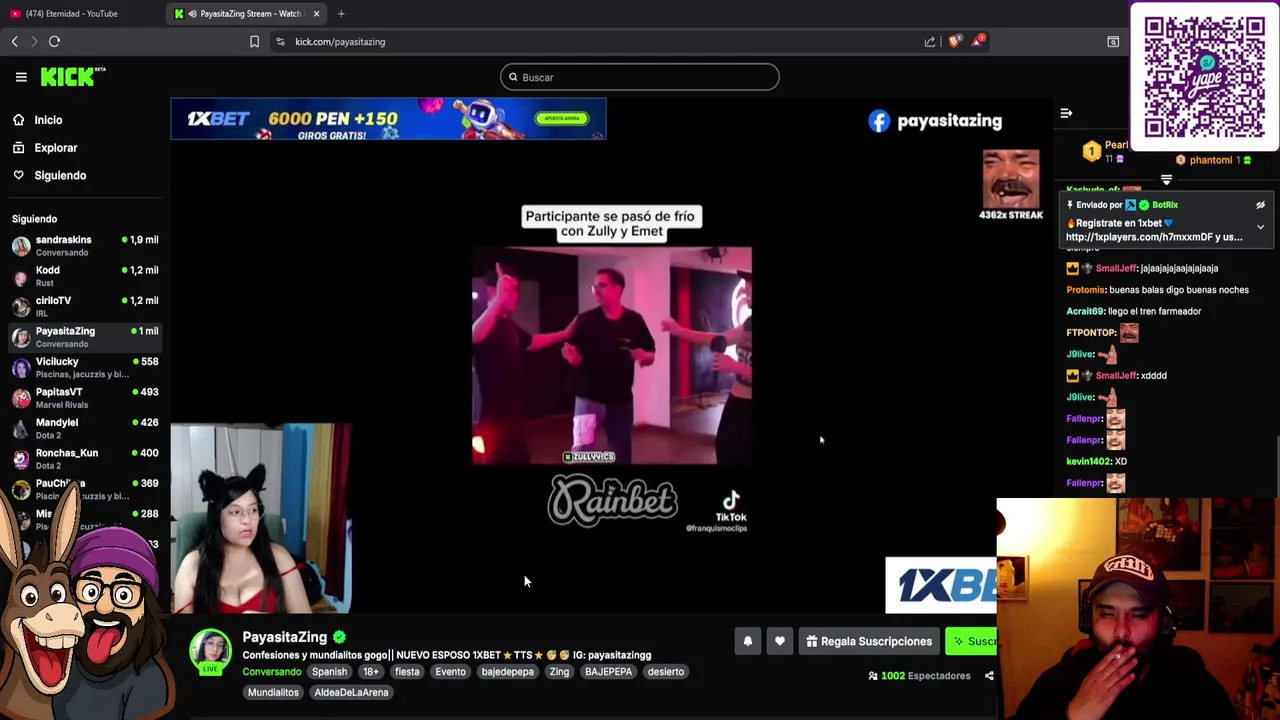The width and height of the screenshot is (1280, 720).
Task: Click Regala Suscripciones button
Action: click(x=869, y=642)
